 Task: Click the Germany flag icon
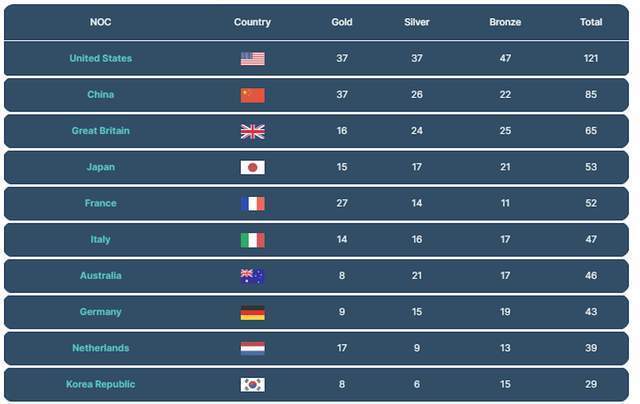pyautogui.click(x=253, y=313)
